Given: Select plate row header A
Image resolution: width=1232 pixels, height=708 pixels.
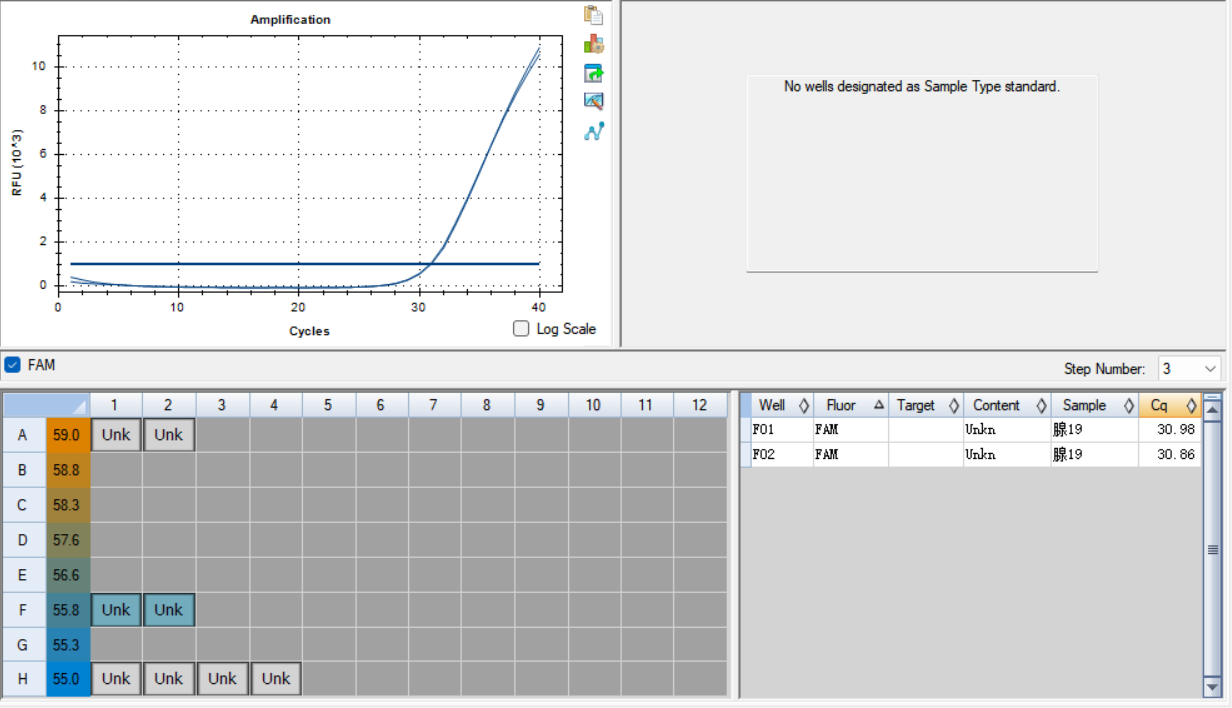Looking at the screenshot, I should pos(23,435).
